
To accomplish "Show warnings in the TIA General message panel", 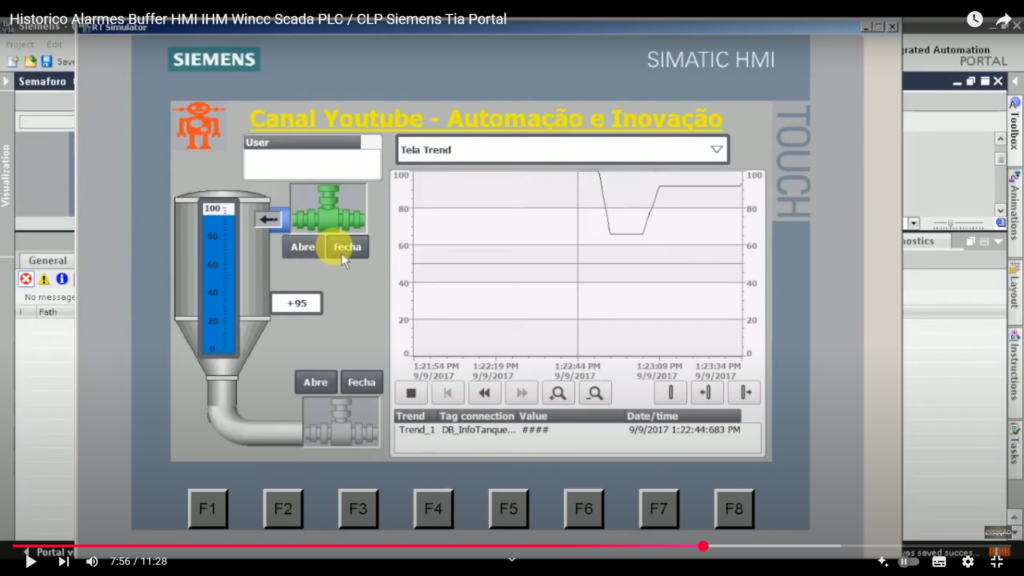I will click(x=44, y=280).
